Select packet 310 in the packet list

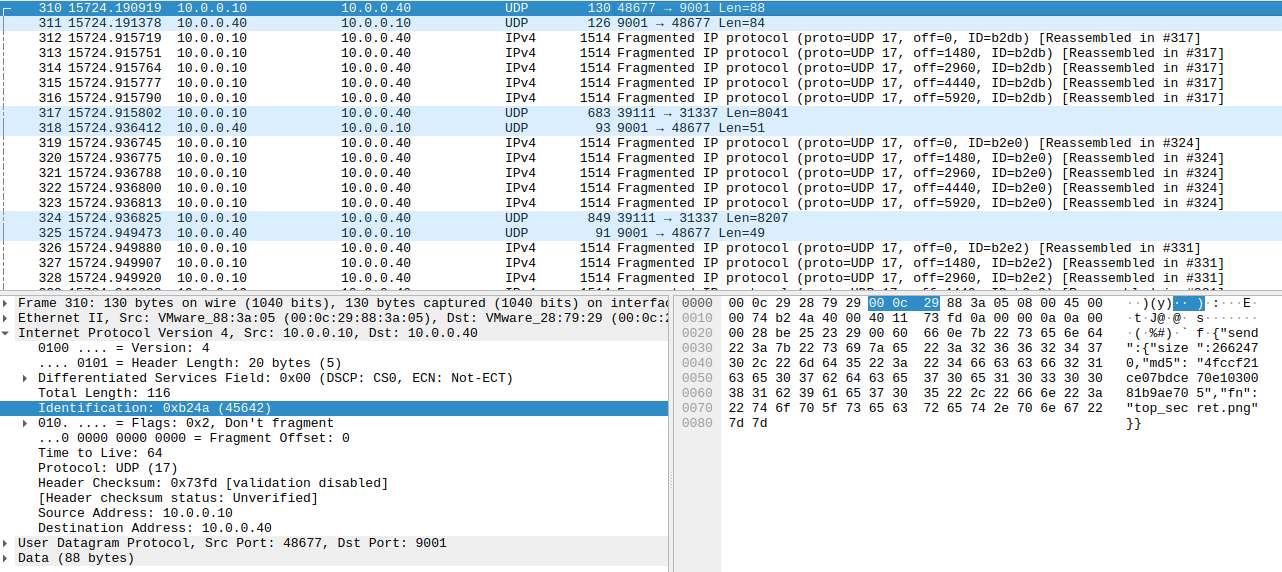[x=400, y=8]
